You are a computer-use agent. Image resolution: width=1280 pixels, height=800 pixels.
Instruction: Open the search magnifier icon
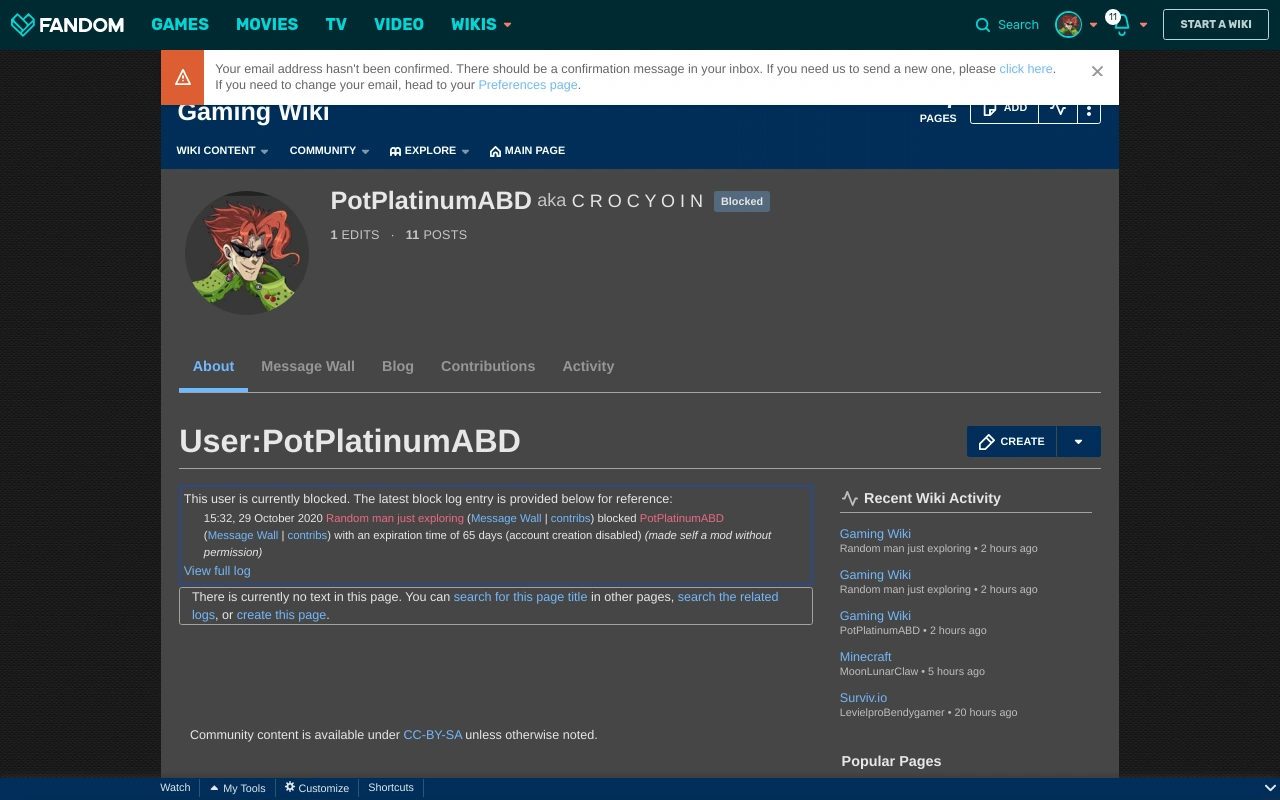[x=983, y=25]
